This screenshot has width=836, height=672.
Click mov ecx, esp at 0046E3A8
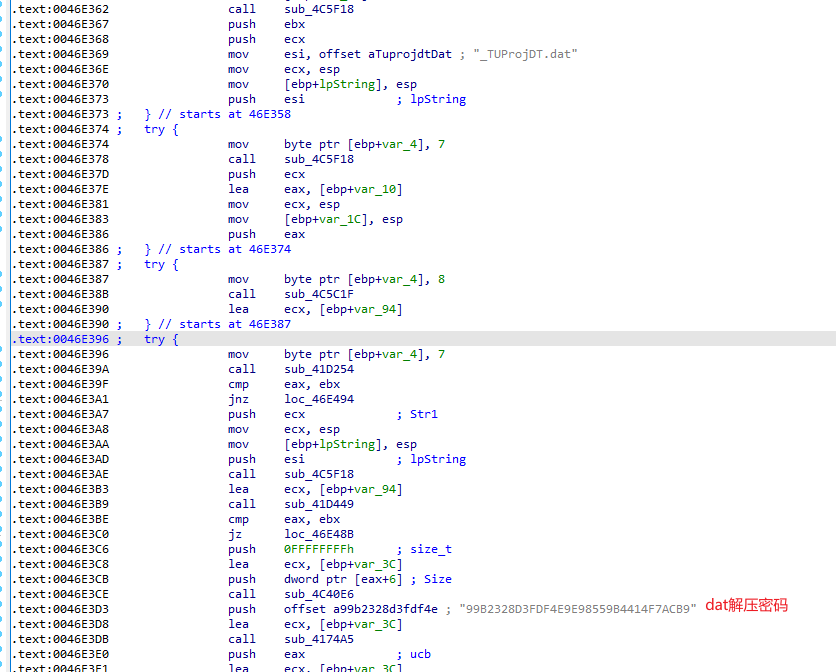(284, 429)
